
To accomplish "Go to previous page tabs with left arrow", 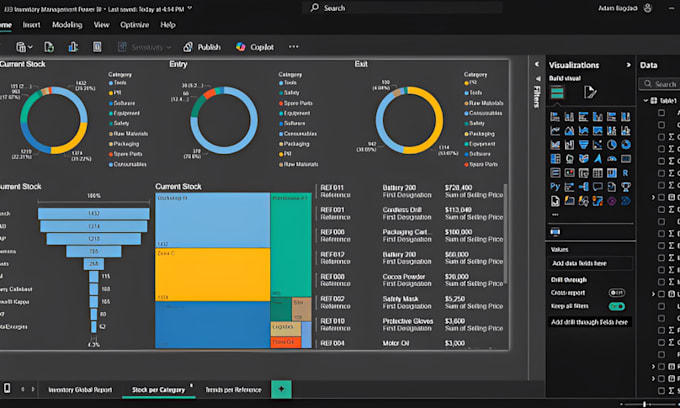I will tap(23, 389).
